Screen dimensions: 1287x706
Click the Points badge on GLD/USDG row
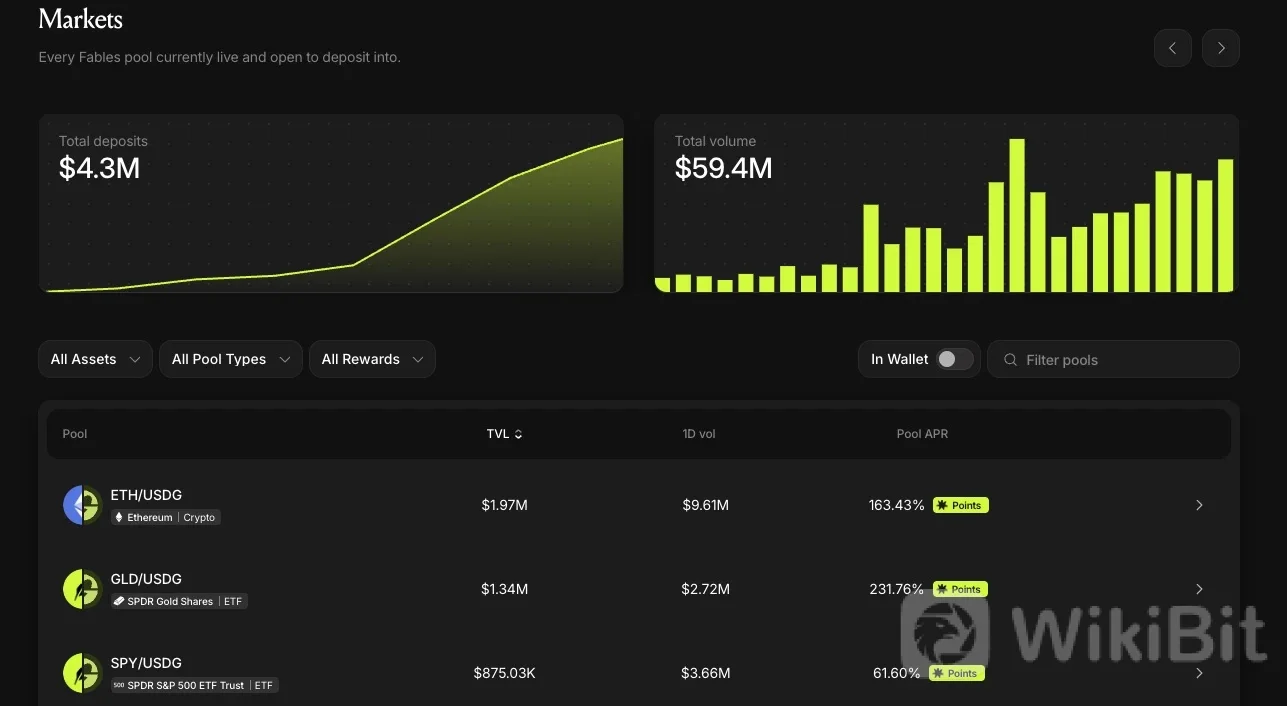961,589
